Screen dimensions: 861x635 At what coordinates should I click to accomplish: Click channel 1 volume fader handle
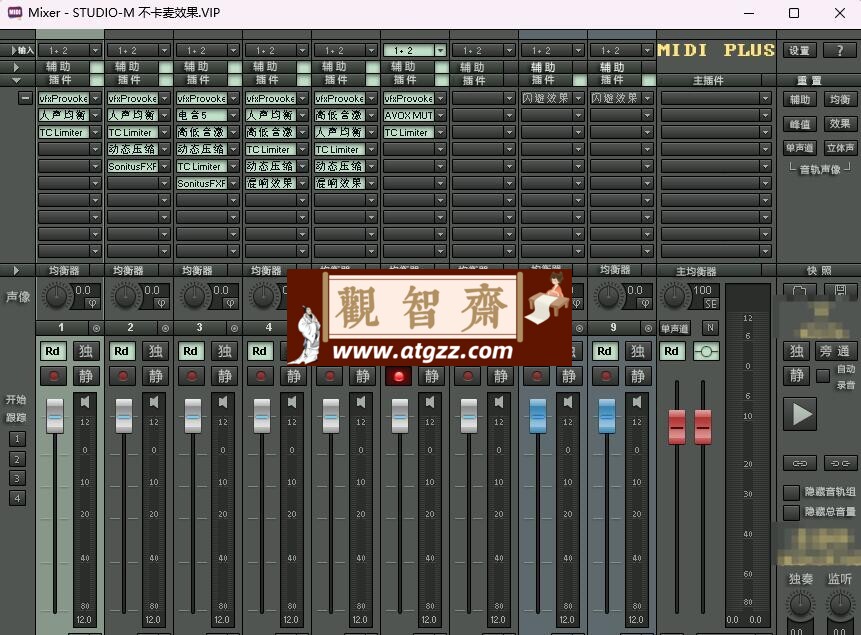point(55,416)
